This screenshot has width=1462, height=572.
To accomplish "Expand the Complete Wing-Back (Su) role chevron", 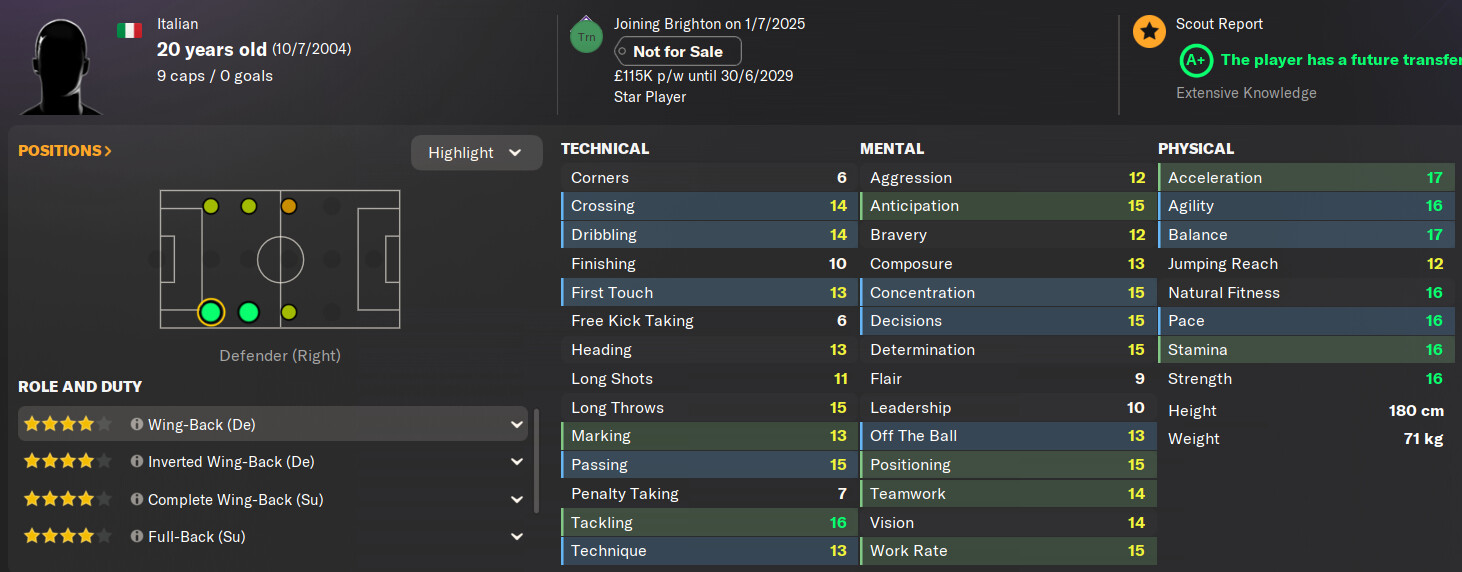I will (517, 499).
